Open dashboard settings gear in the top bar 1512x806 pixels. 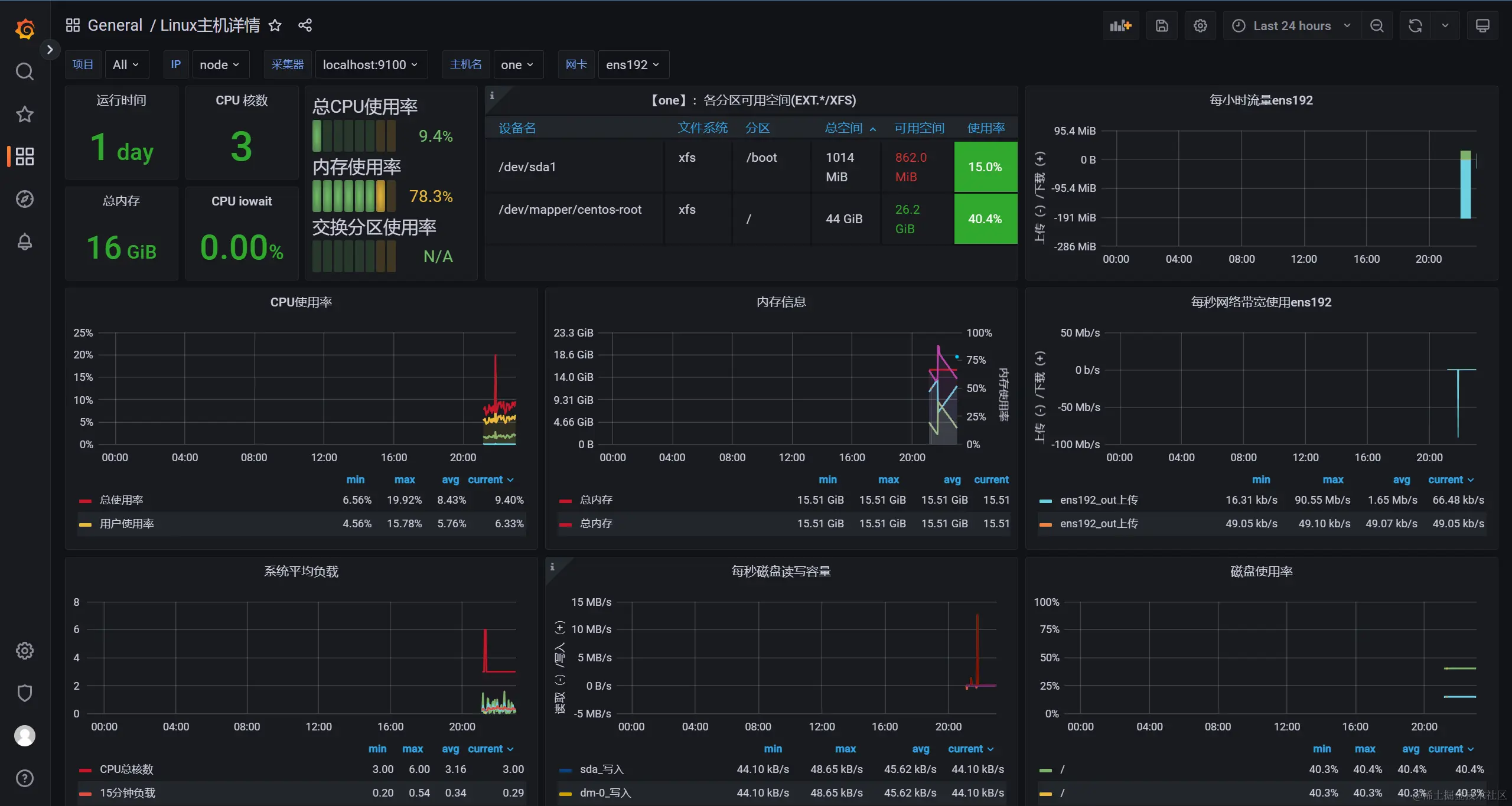pyautogui.click(x=1200, y=26)
